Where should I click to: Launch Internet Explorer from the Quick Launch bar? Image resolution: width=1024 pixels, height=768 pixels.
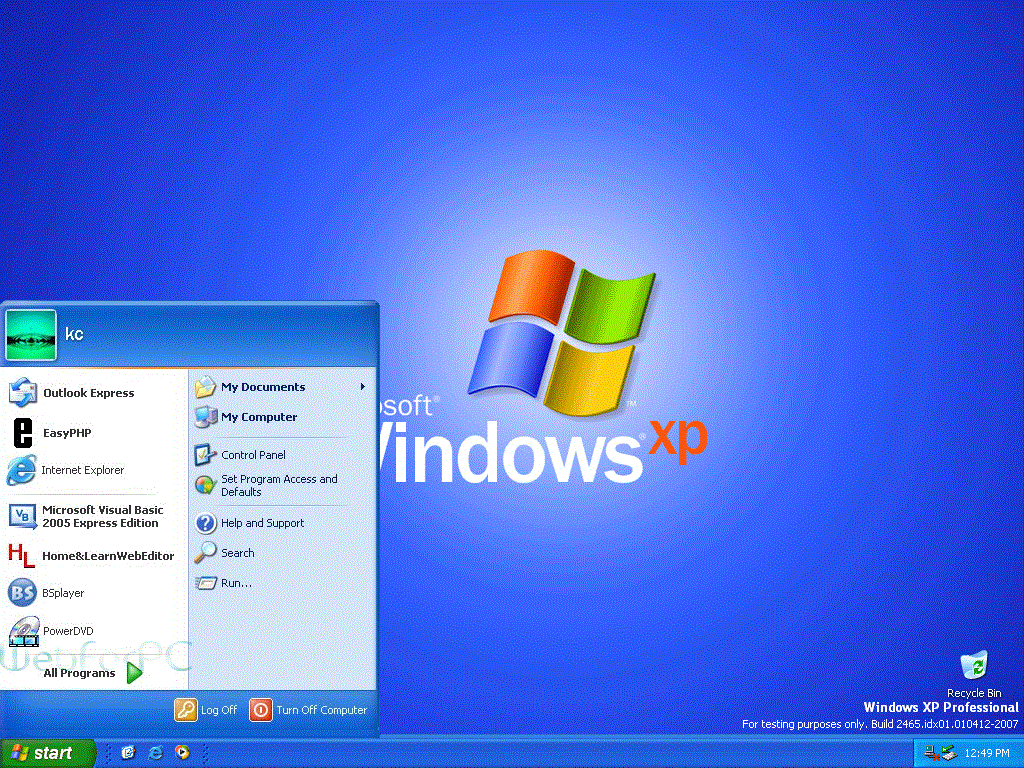(155, 752)
